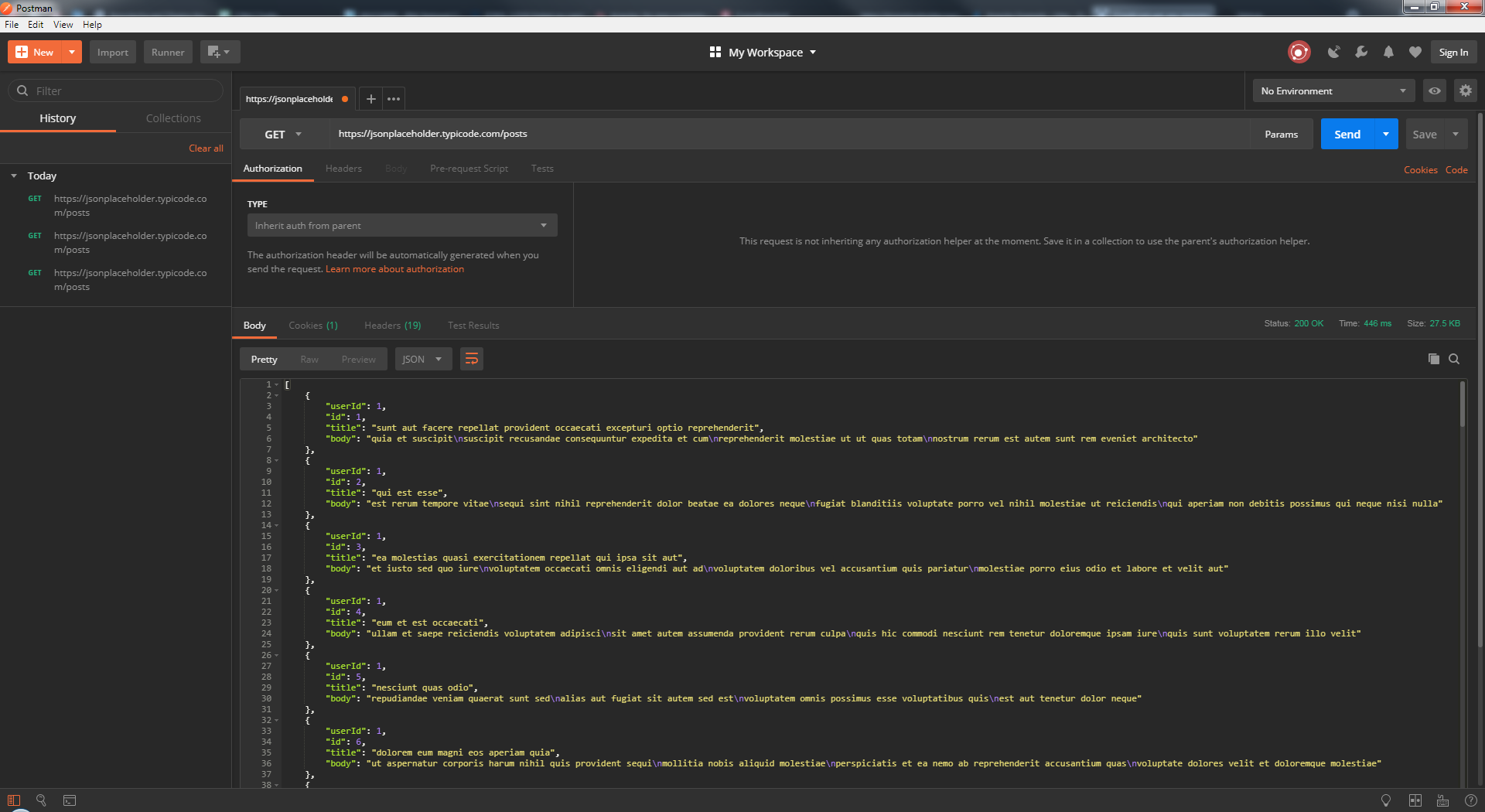Toggle two-pane layout icon
This screenshot has height=812, width=1485.
1415,800
